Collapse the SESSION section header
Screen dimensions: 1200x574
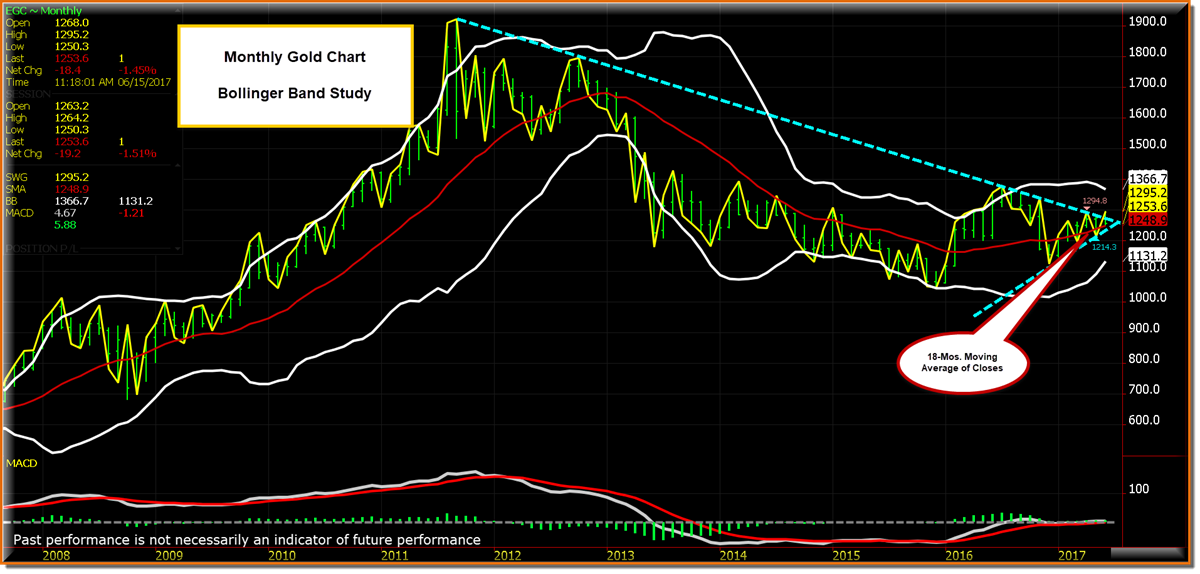[30, 93]
